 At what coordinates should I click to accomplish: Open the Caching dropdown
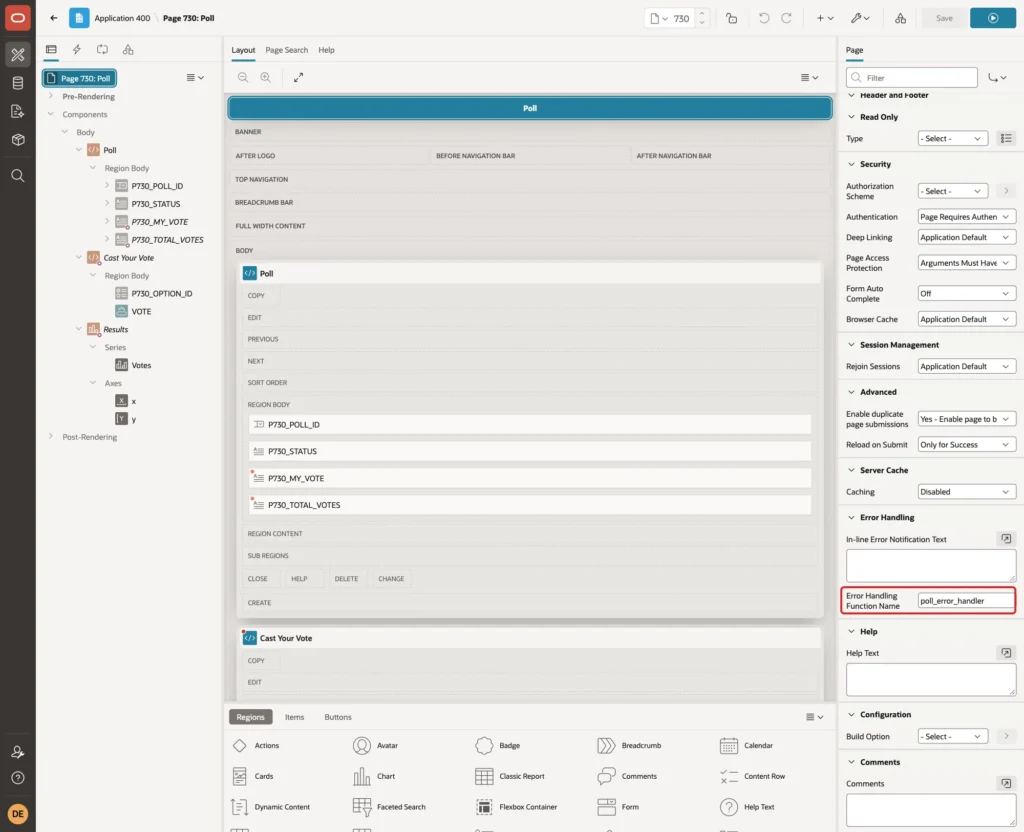tap(966, 492)
